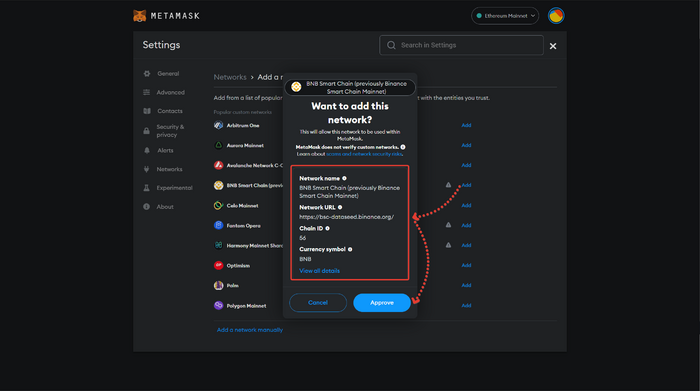Click the BNB Smart Chain pill in dialog
Screen dimensions: 700x391
click(x=350, y=87)
